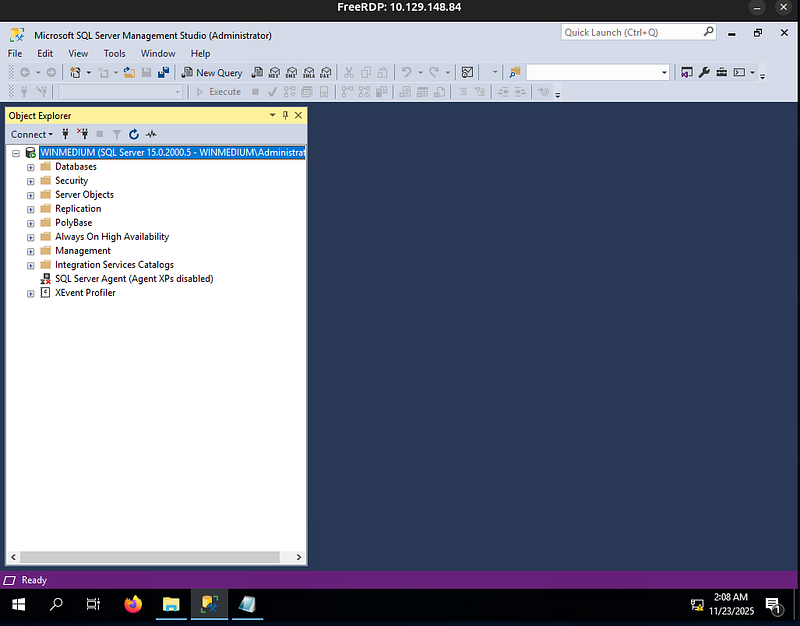Viewport: 800px width, 626px height.
Task: Click the scroll-right arrow in Object Explorer
Action: coord(299,557)
